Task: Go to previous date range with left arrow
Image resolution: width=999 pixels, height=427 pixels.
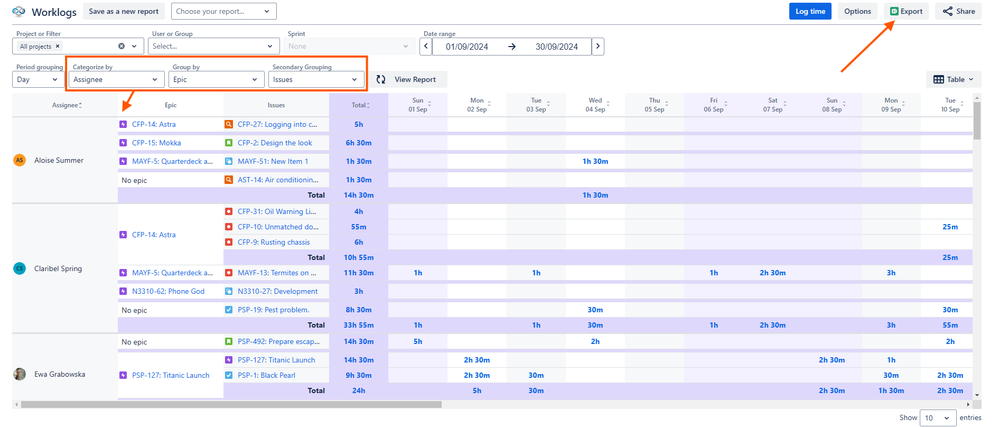Action: click(x=426, y=46)
